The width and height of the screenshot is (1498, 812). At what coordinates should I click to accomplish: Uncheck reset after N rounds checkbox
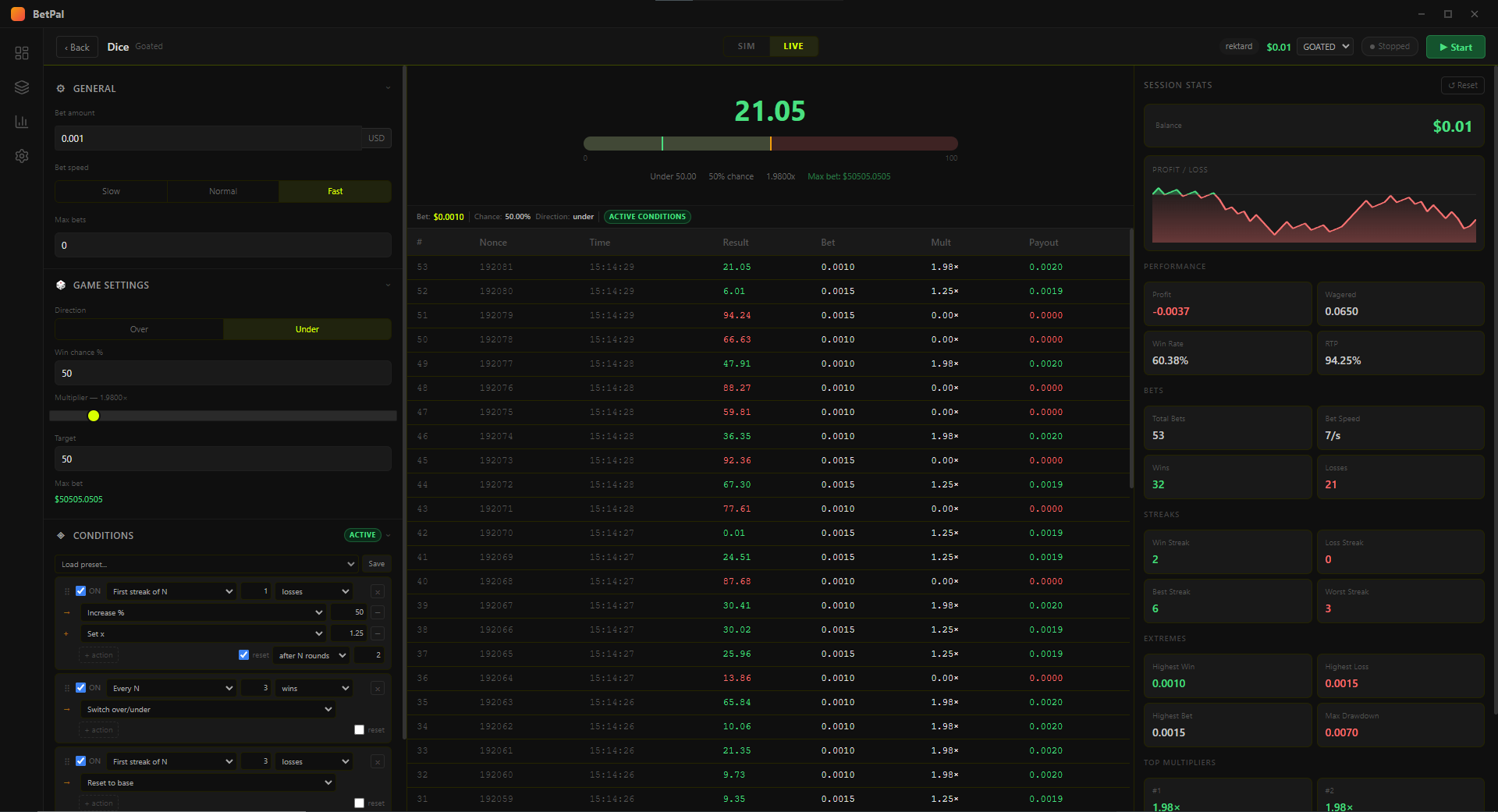[243, 655]
